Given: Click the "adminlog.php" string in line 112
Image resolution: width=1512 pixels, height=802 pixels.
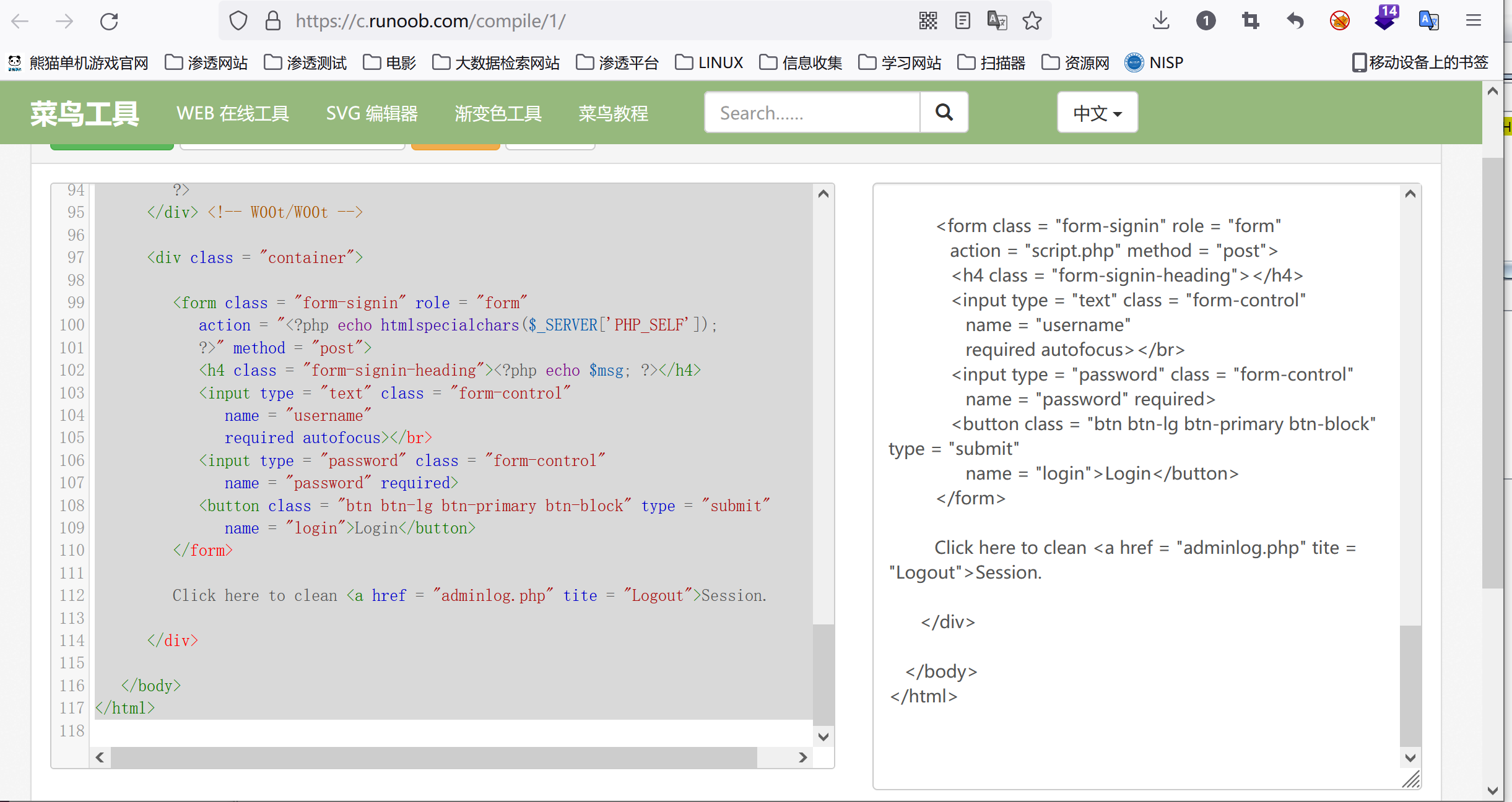Looking at the screenshot, I should click(493, 595).
